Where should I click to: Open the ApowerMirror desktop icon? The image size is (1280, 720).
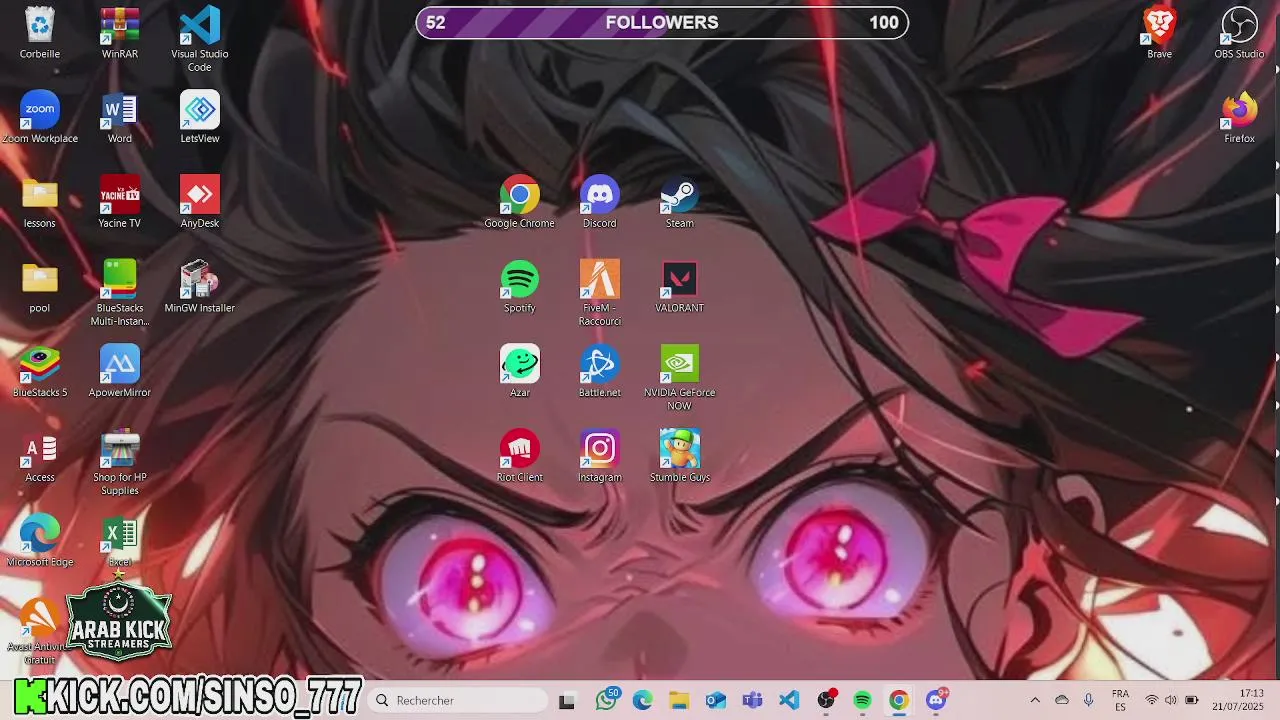(120, 371)
